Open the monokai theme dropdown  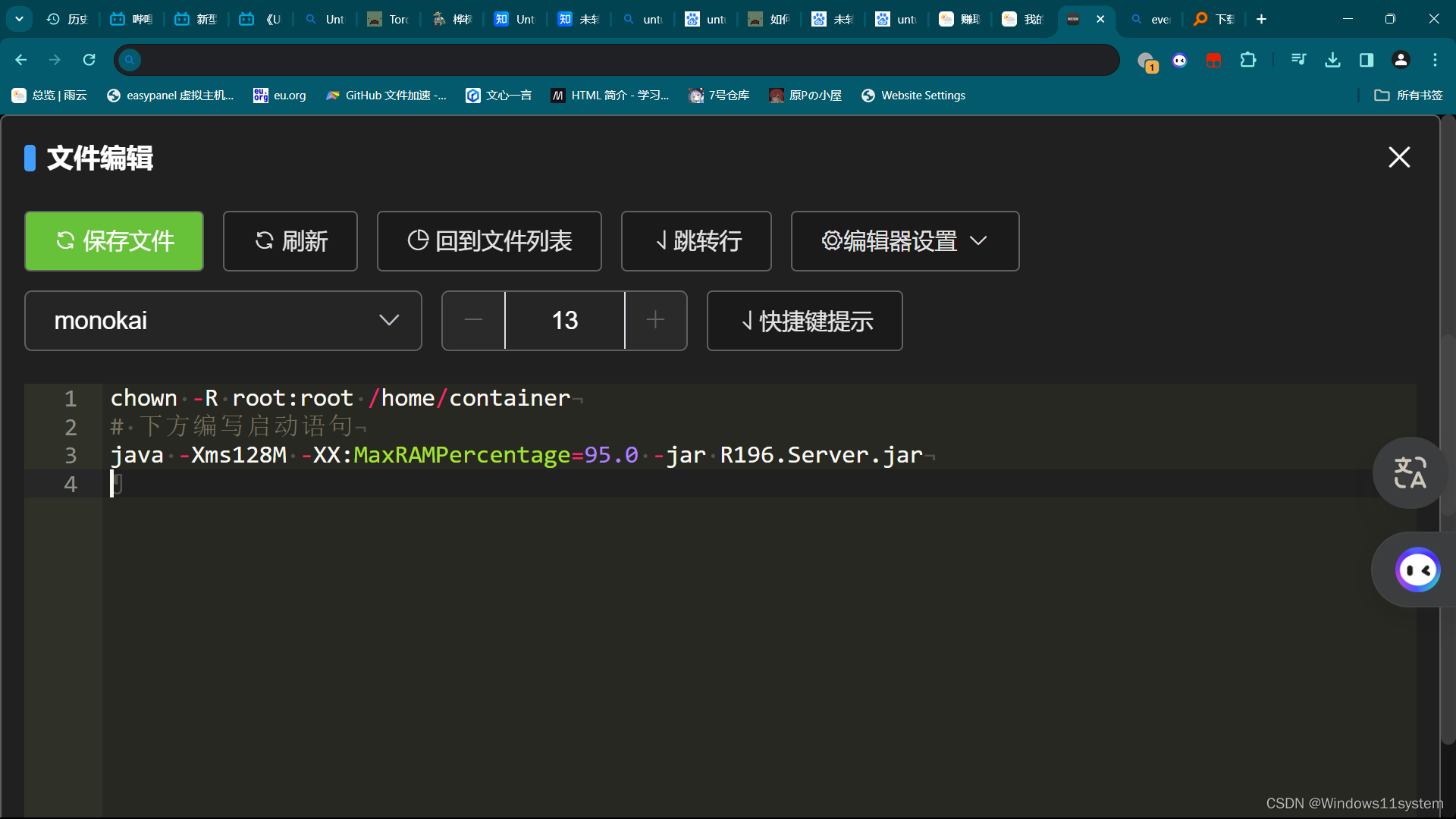coord(222,320)
